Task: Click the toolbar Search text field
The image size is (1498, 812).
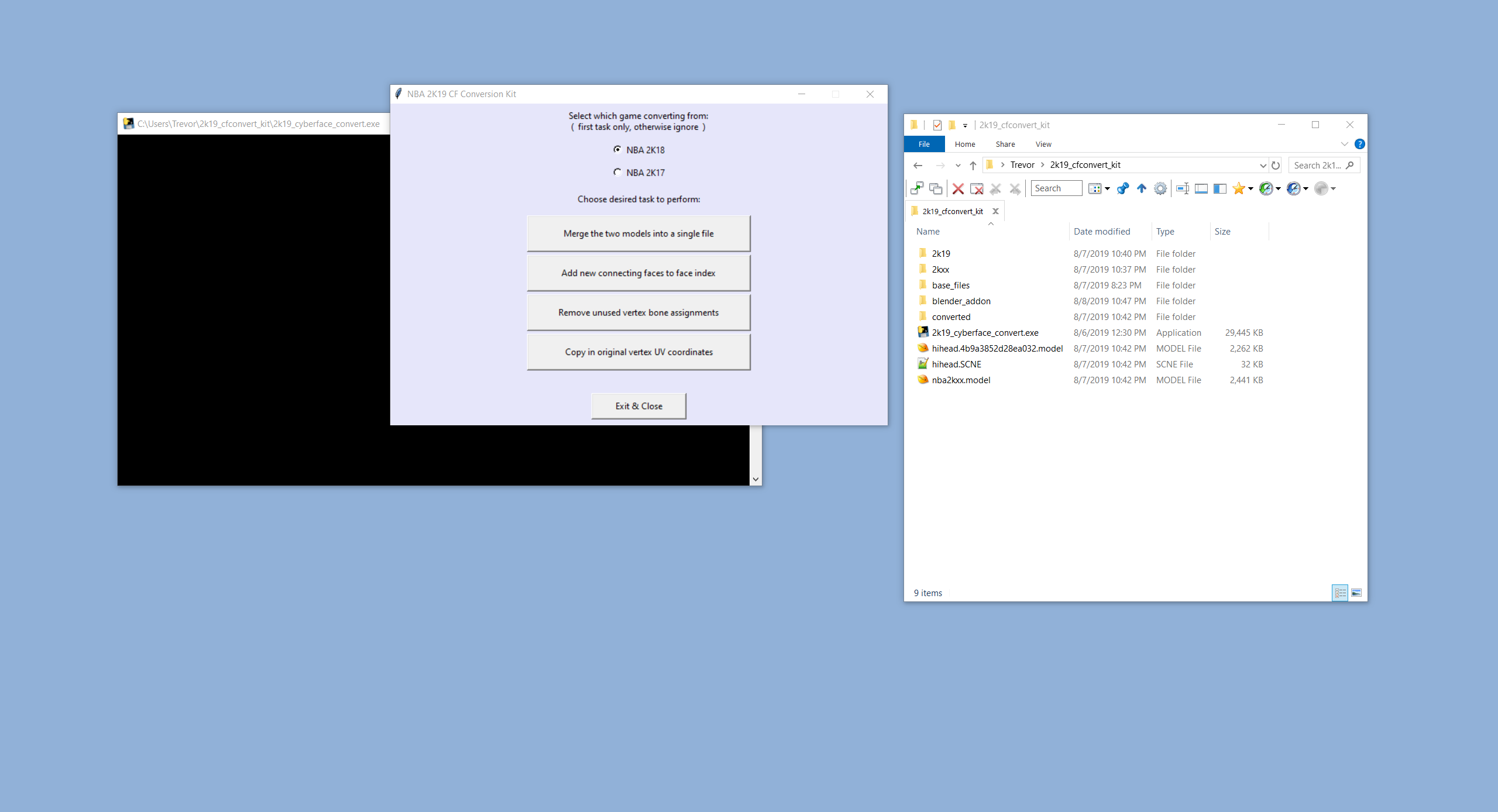Action: coord(1056,188)
